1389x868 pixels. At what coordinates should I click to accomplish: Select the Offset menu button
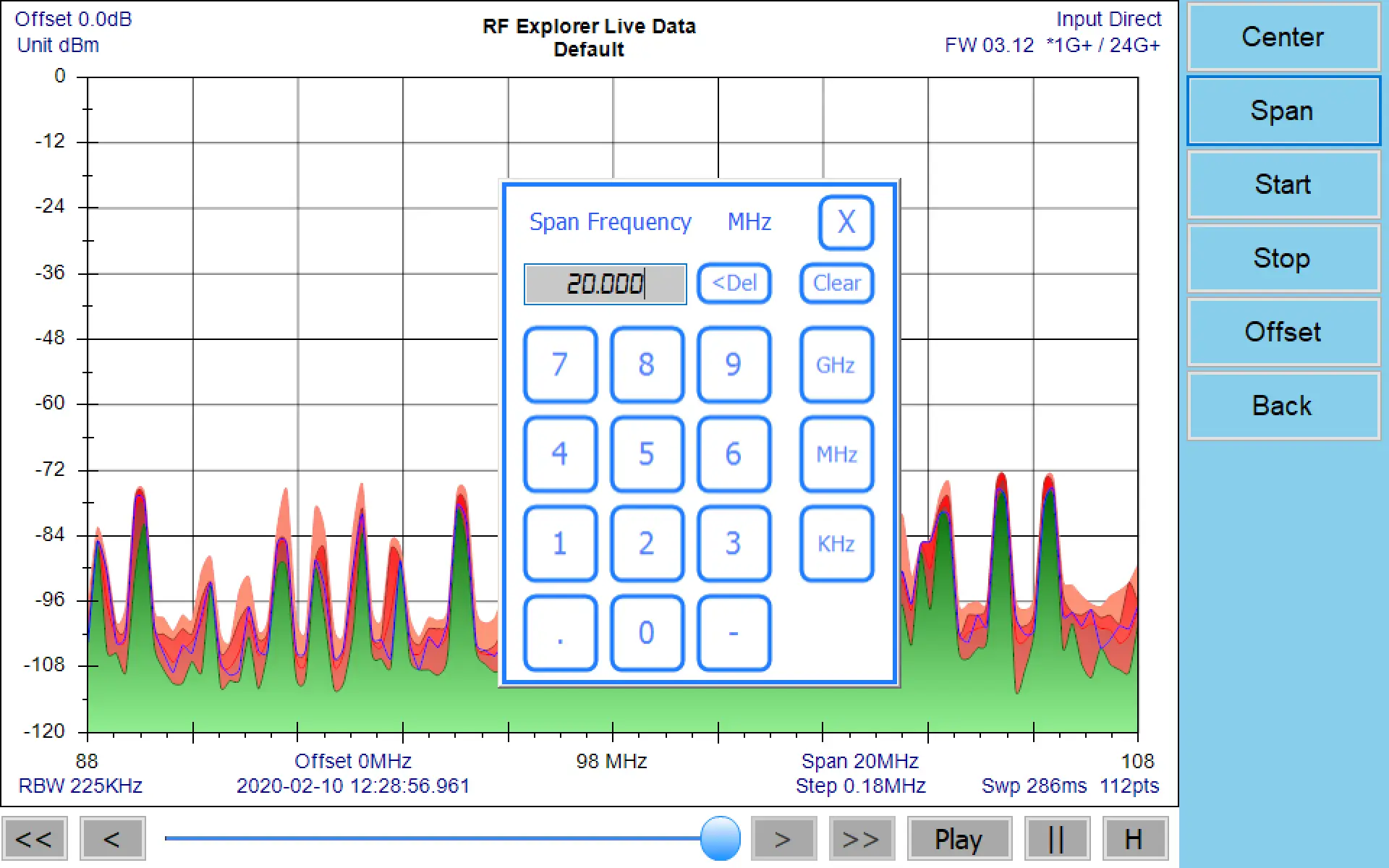[1283, 332]
